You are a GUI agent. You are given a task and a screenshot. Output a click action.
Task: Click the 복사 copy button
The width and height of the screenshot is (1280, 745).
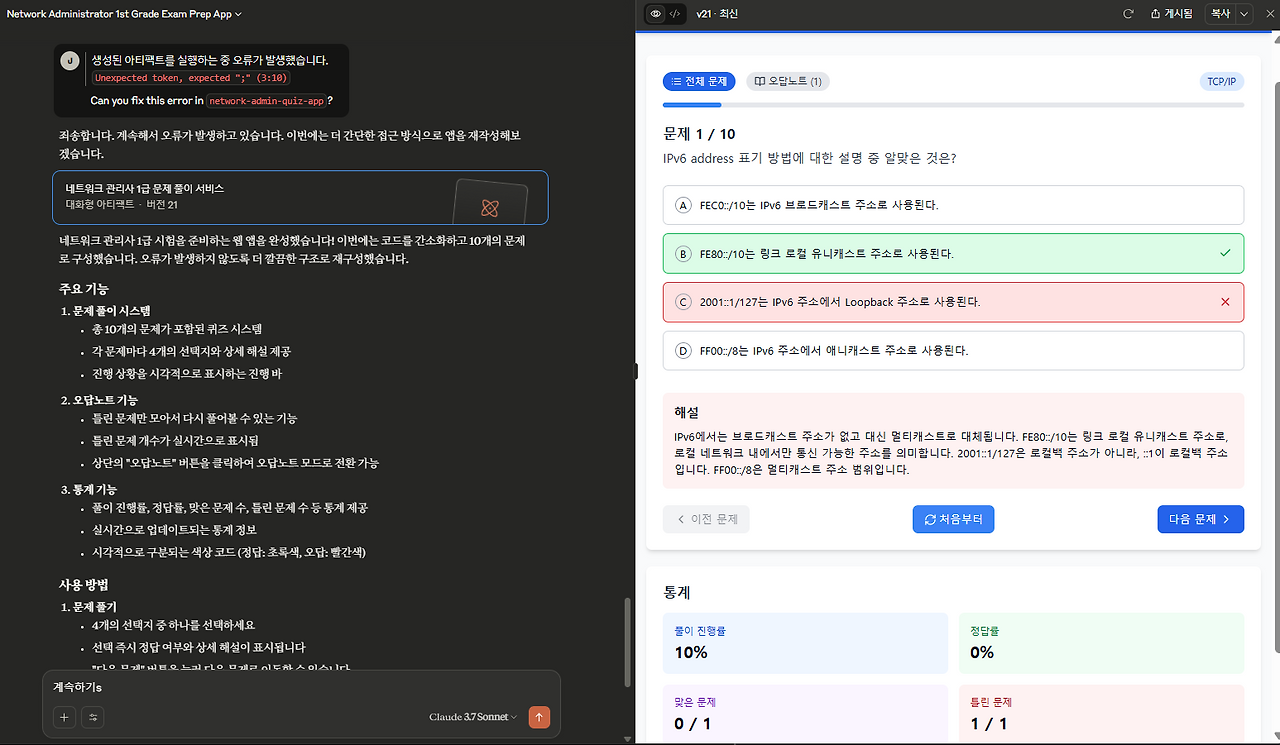[1220, 14]
